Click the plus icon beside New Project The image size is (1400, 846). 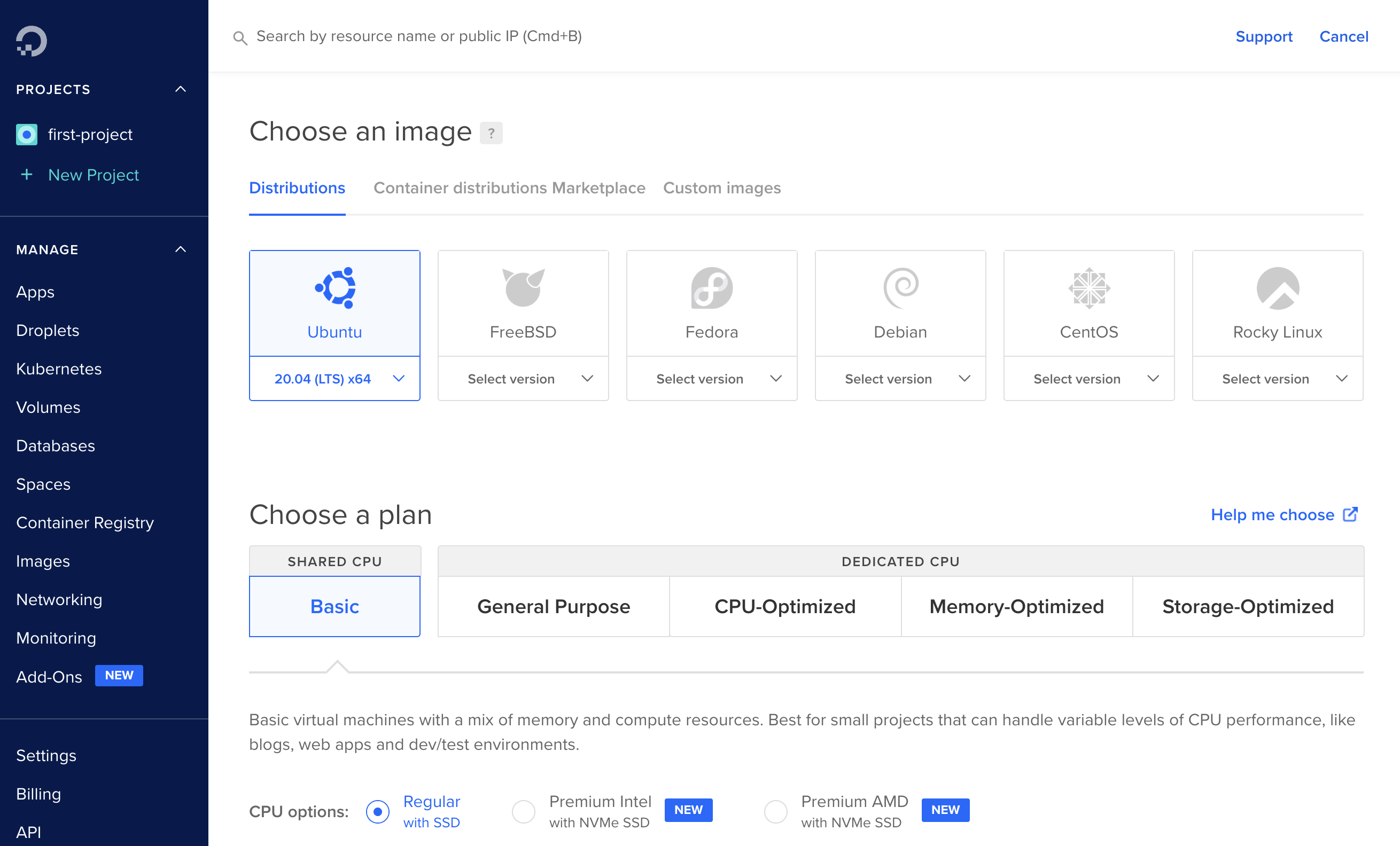[x=26, y=174]
